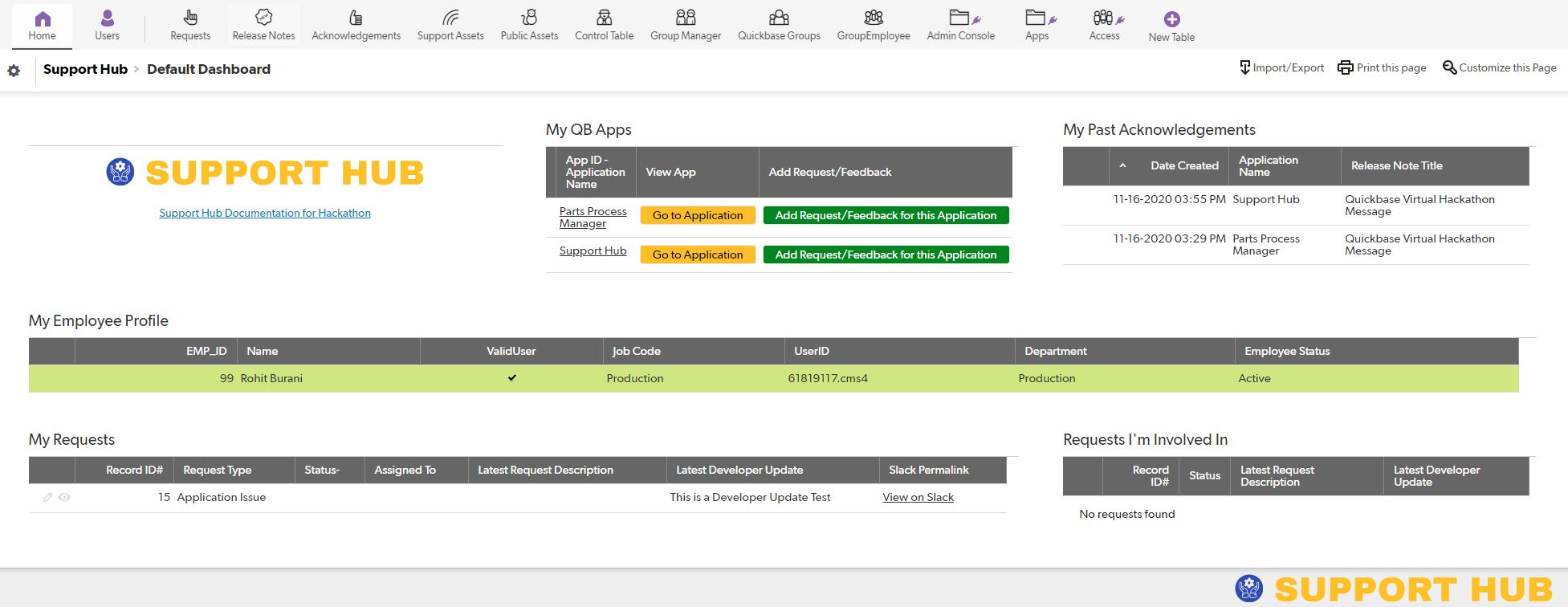This screenshot has width=1568, height=607.
Task: Open the Users table icon
Action: point(107,18)
